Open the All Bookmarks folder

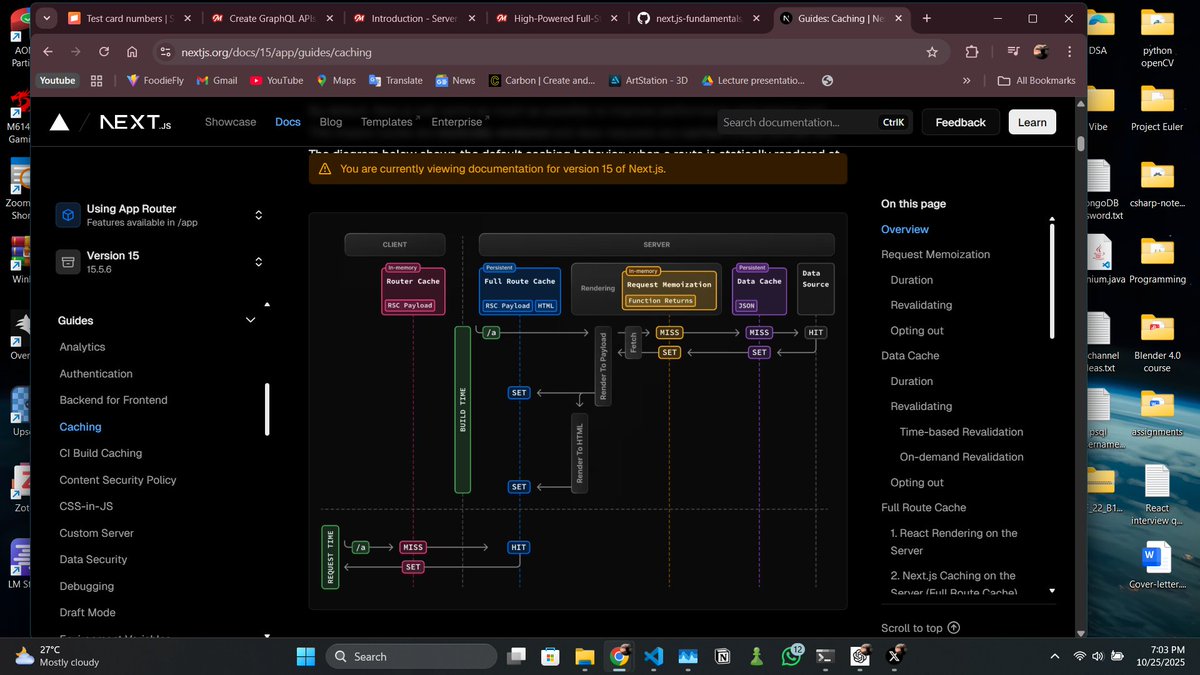tap(1036, 81)
